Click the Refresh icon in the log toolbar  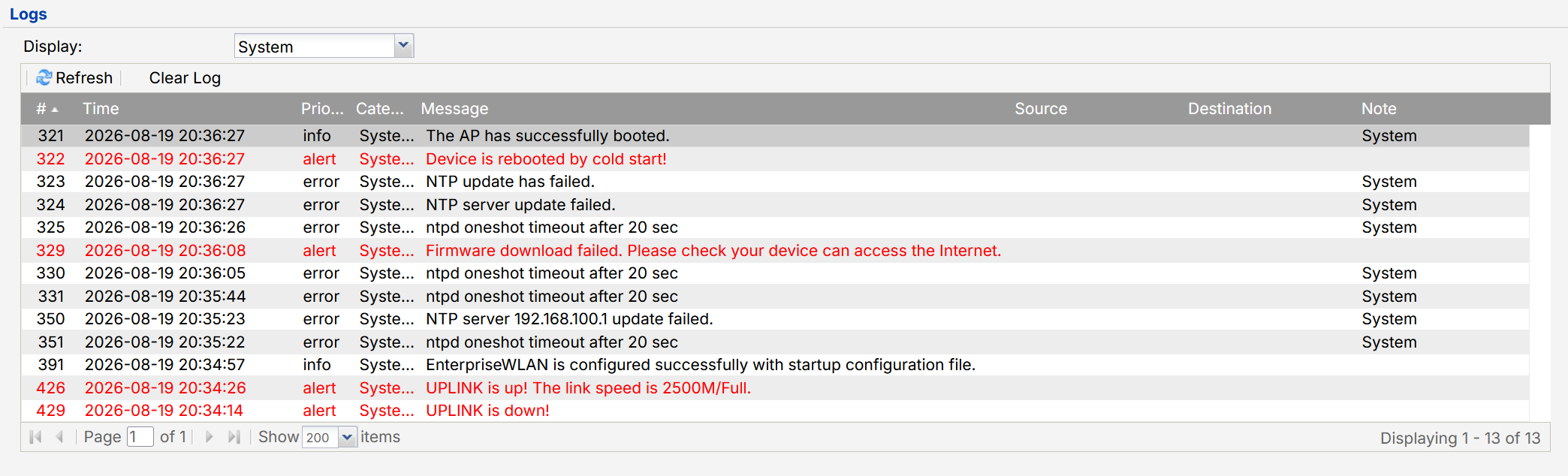coord(44,78)
